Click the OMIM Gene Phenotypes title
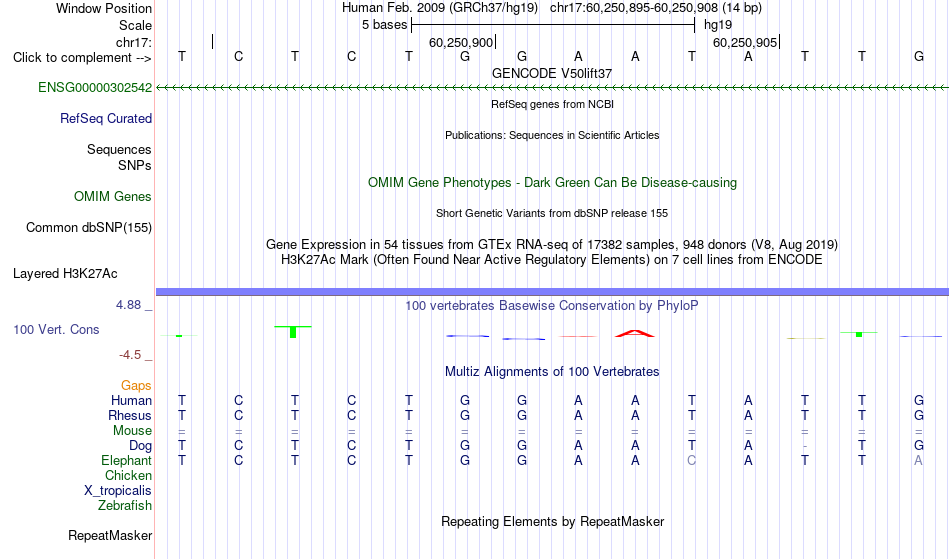This screenshot has height=559, width=950. click(553, 183)
